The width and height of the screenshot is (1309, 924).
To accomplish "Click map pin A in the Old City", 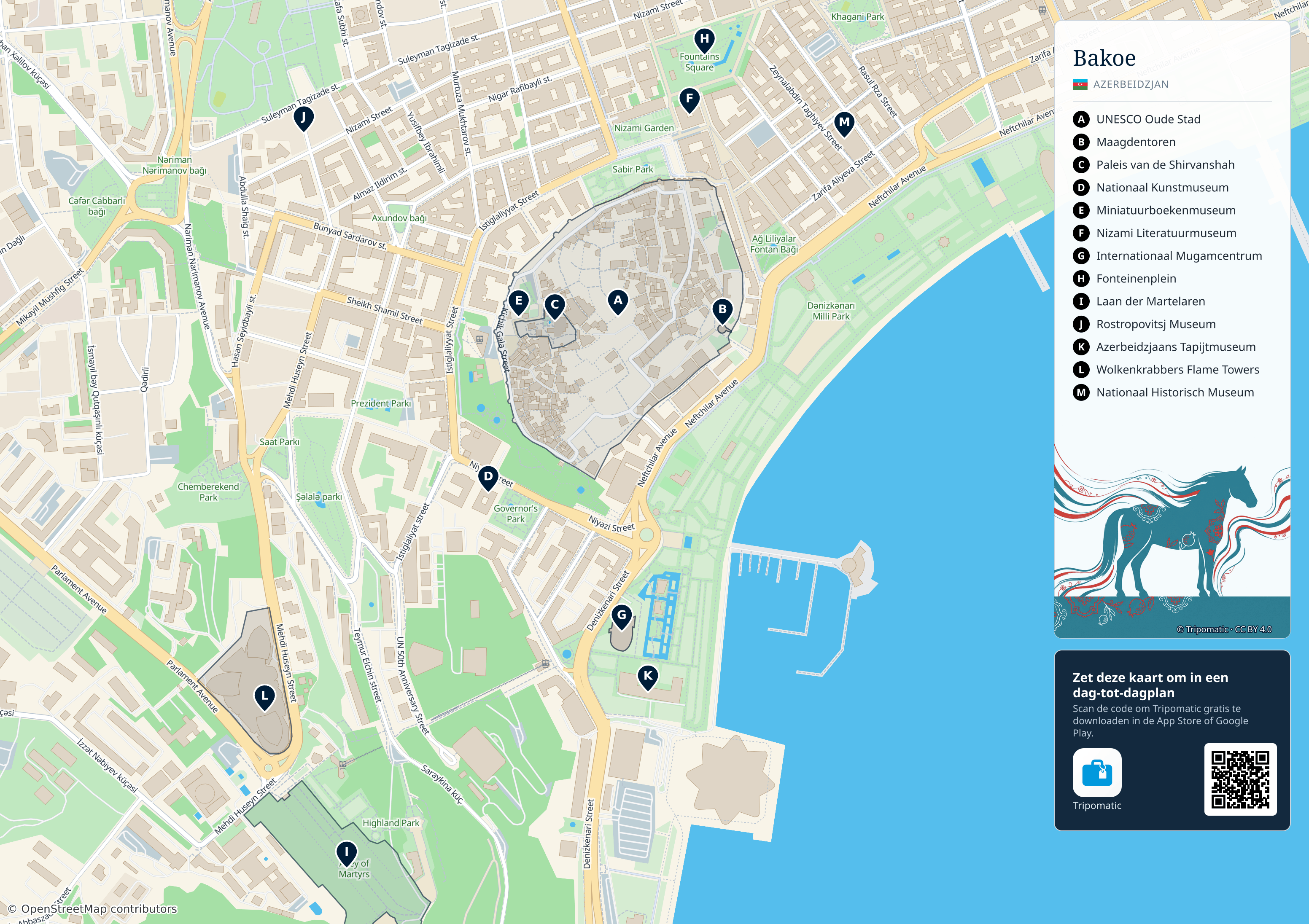I will tap(618, 302).
